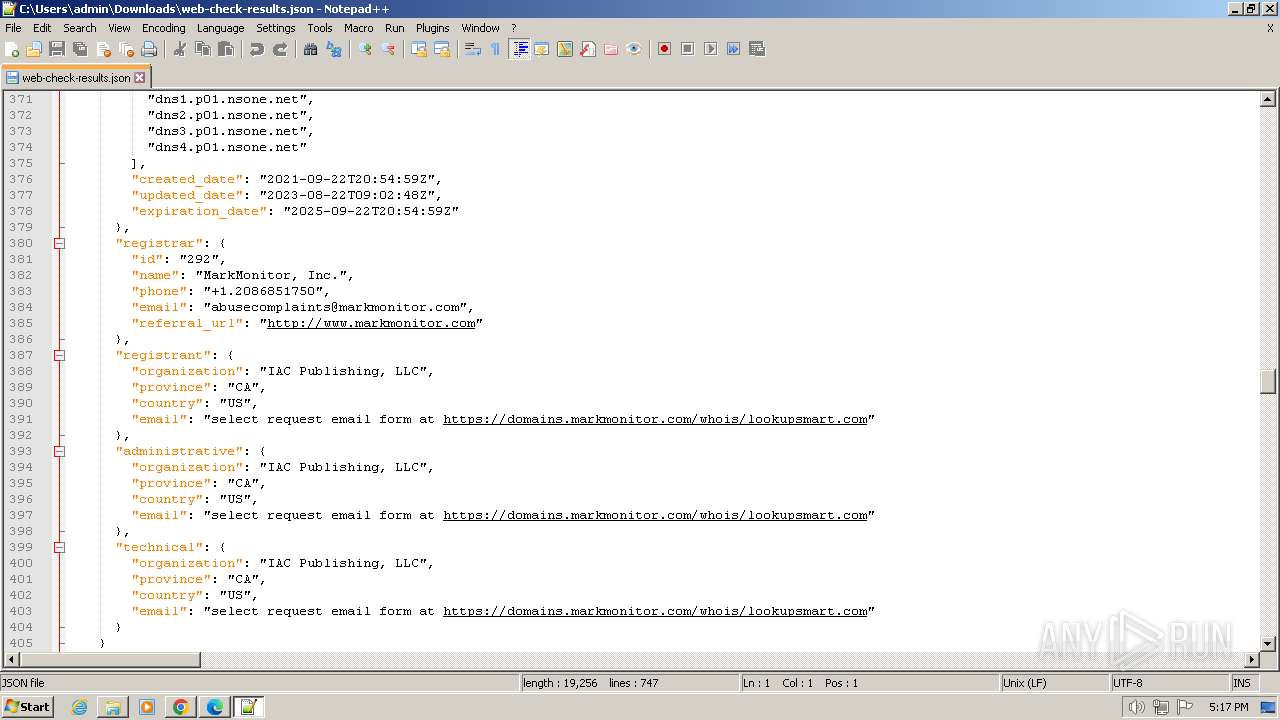Click the Copy toolbar icon
Image resolution: width=1280 pixels, height=720 pixels.
point(203,49)
